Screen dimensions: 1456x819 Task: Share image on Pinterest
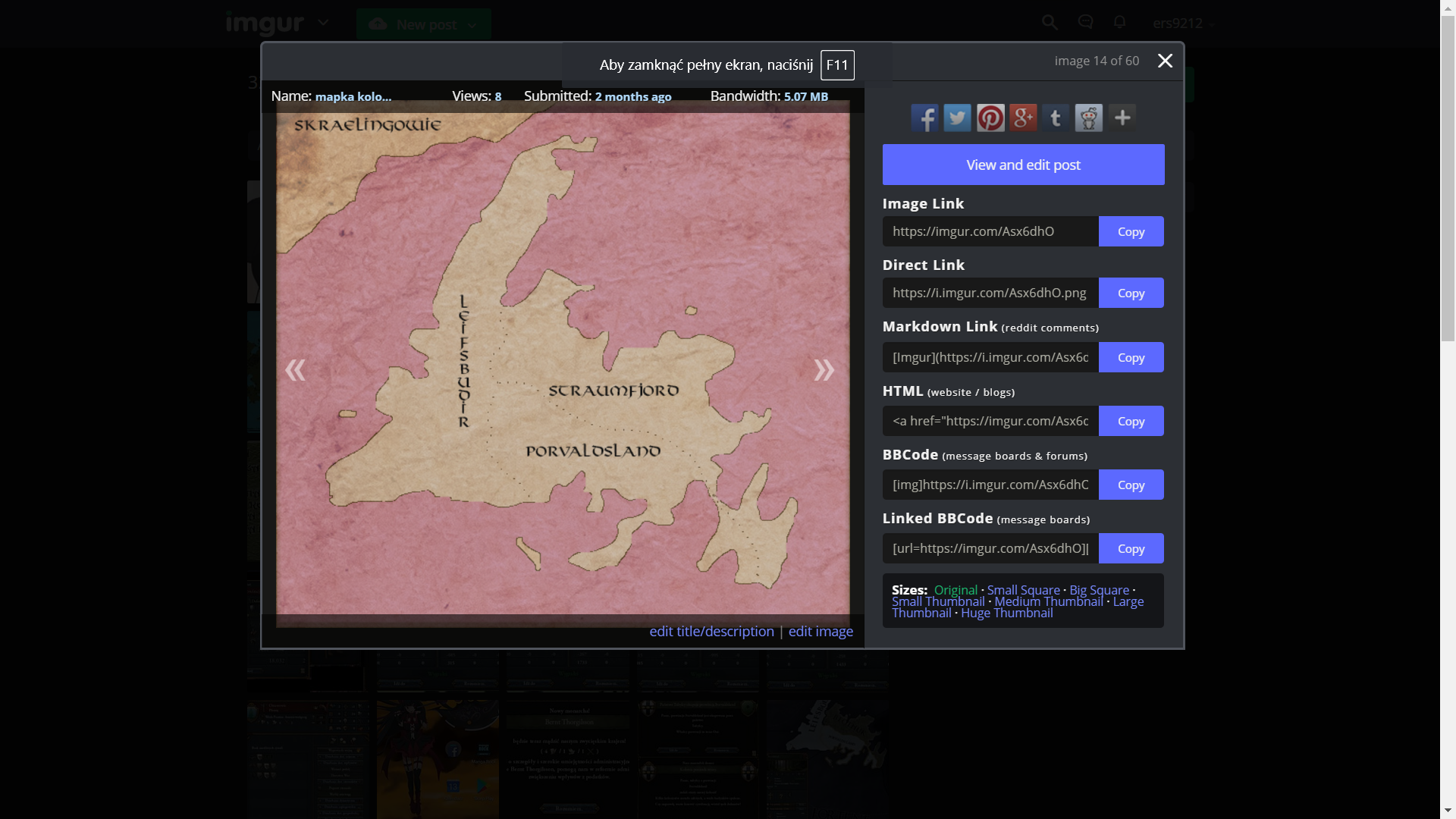(990, 118)
